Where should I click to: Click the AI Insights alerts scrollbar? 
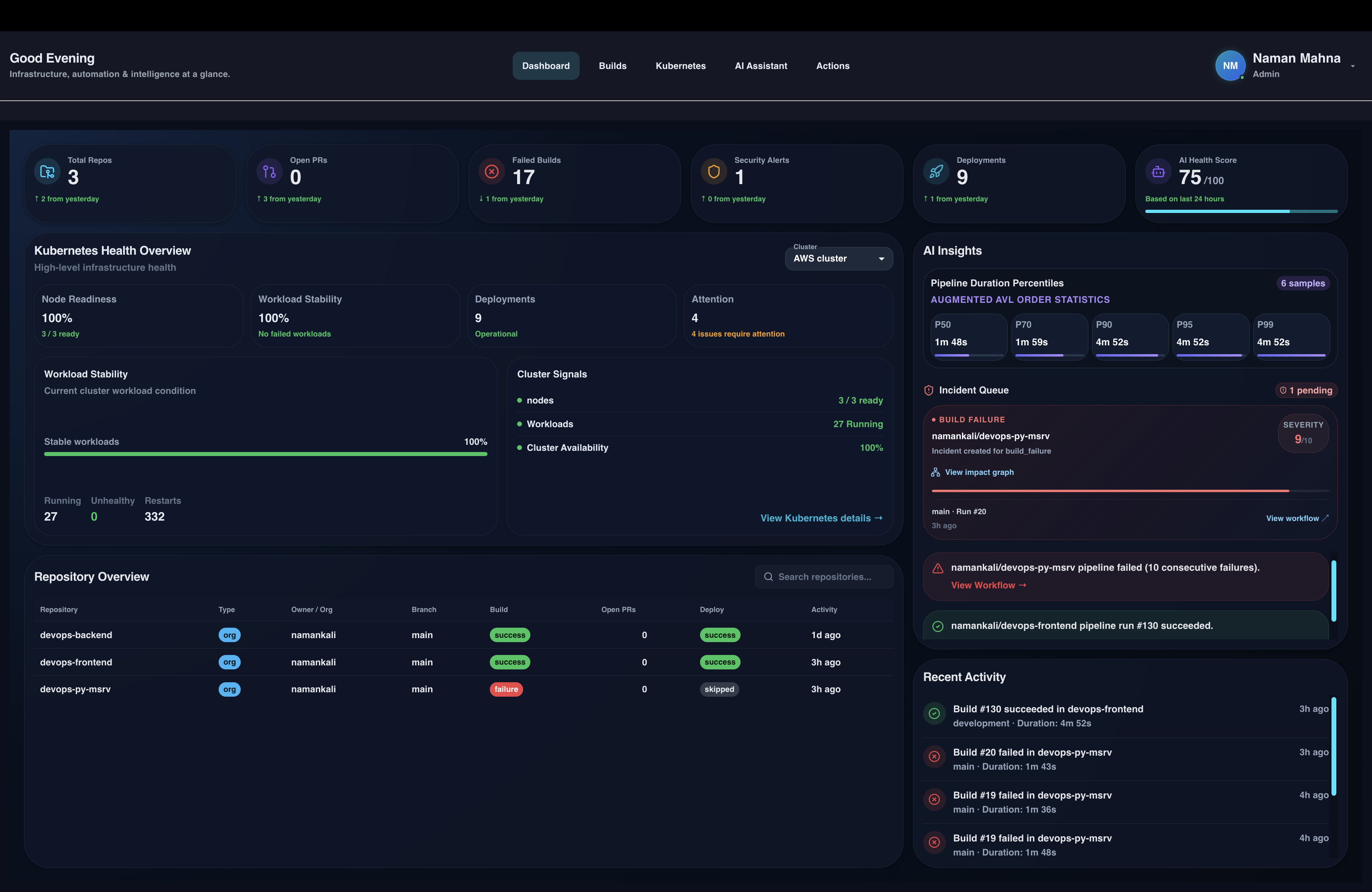(1333, 591)
